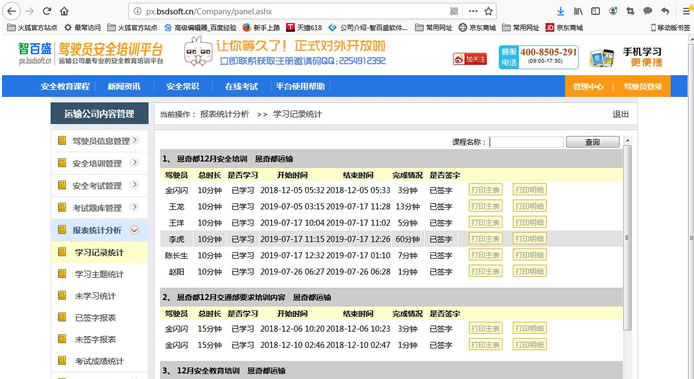Print 打印明细 for 赵阳 row
694x379 pixels.
[529, 271]
